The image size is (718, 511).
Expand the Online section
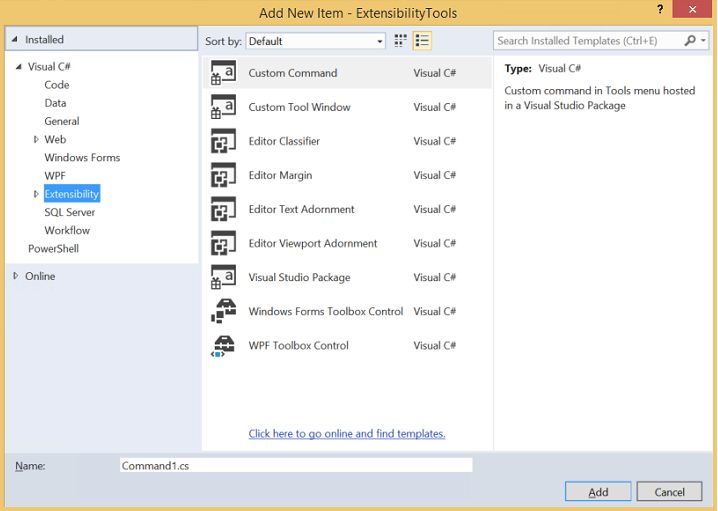[x=16, y=276]
